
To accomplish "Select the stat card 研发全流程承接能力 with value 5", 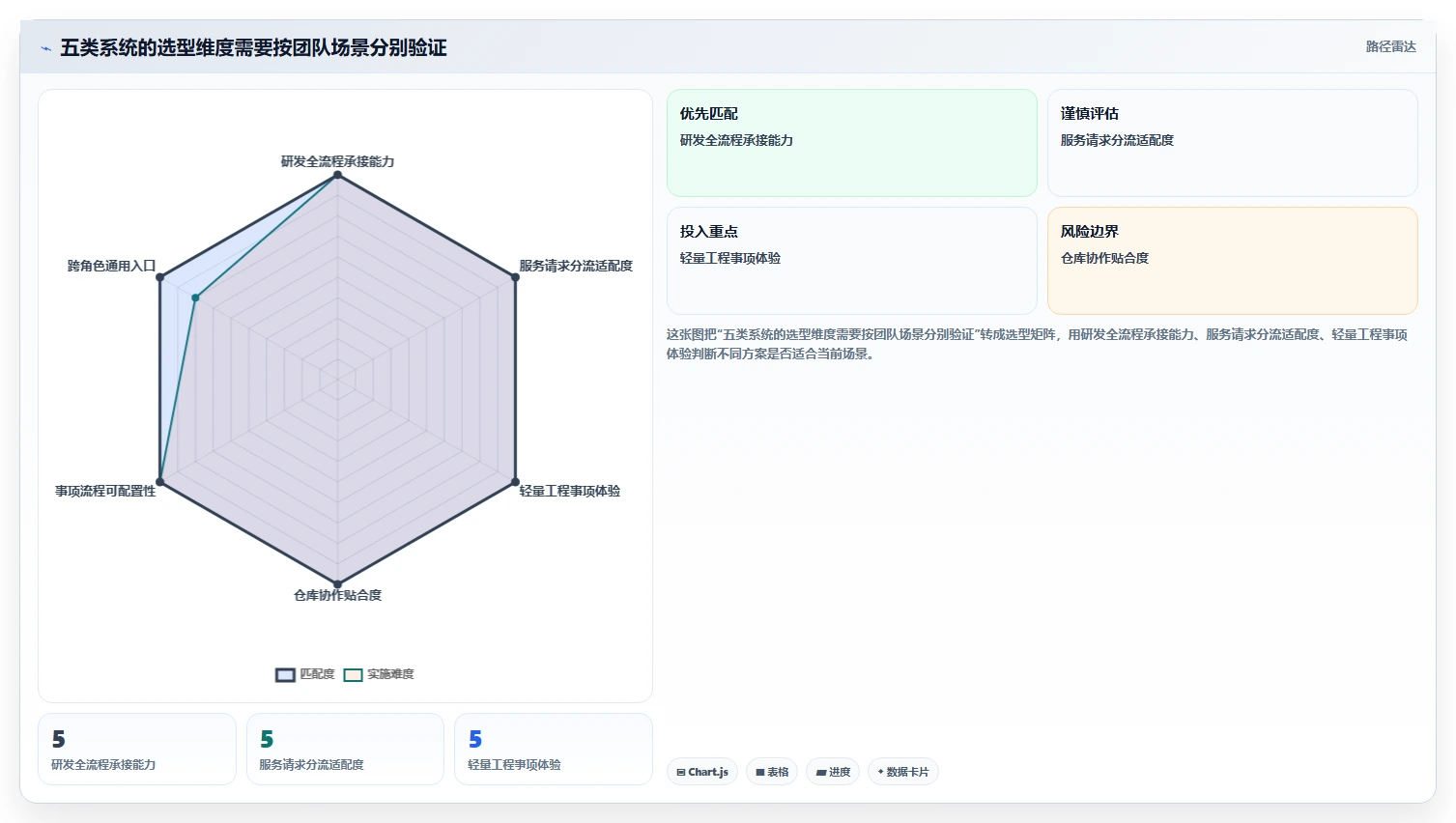I will (137, 750).
